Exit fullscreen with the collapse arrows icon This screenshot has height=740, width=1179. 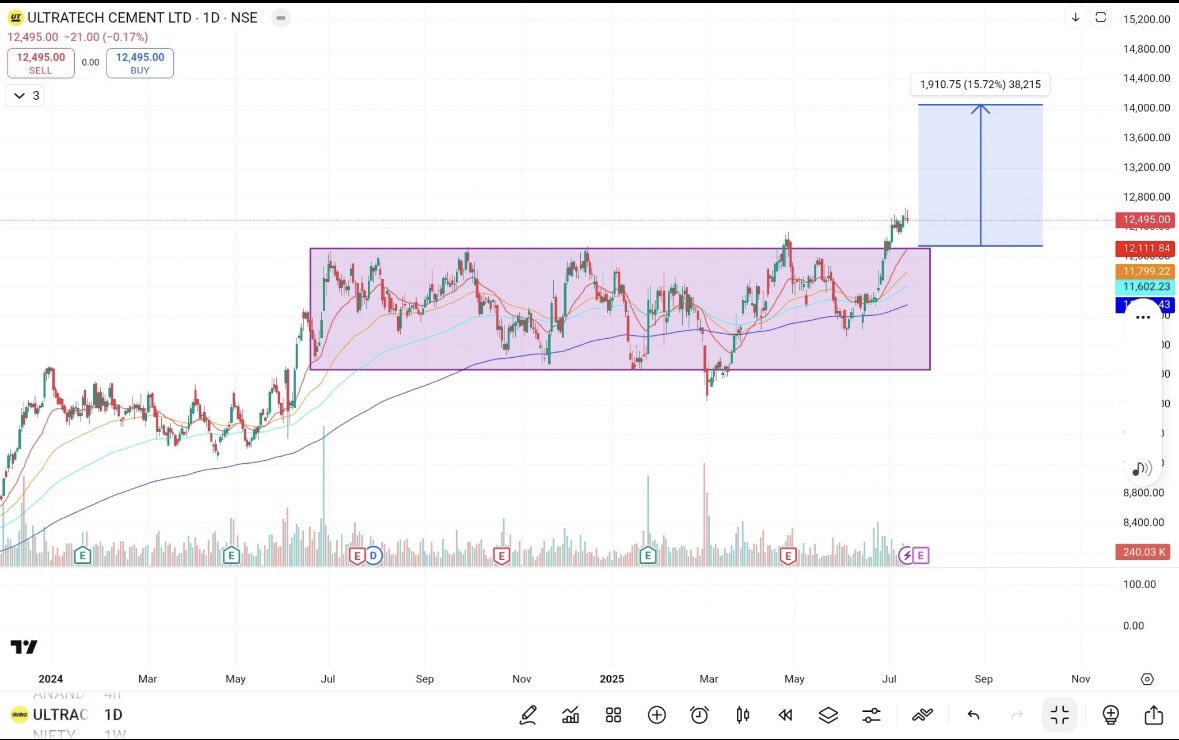pyautogui.click(x=1059, y=714)
